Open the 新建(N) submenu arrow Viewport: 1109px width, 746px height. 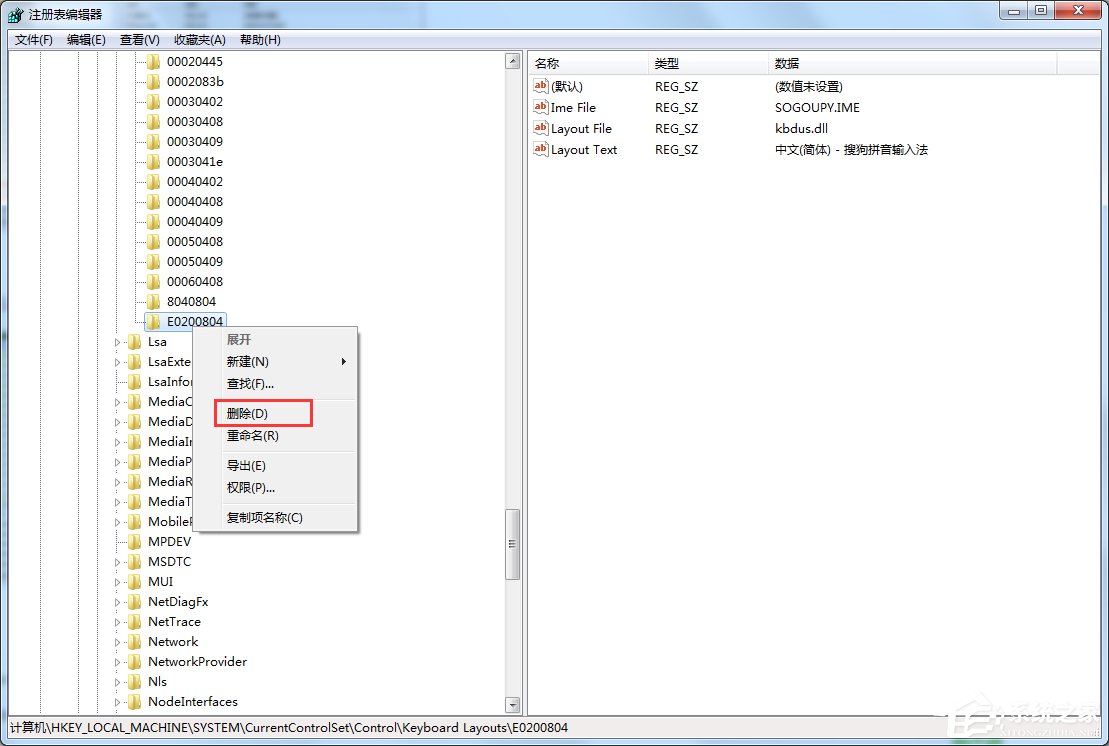click(x=344, y=361)
